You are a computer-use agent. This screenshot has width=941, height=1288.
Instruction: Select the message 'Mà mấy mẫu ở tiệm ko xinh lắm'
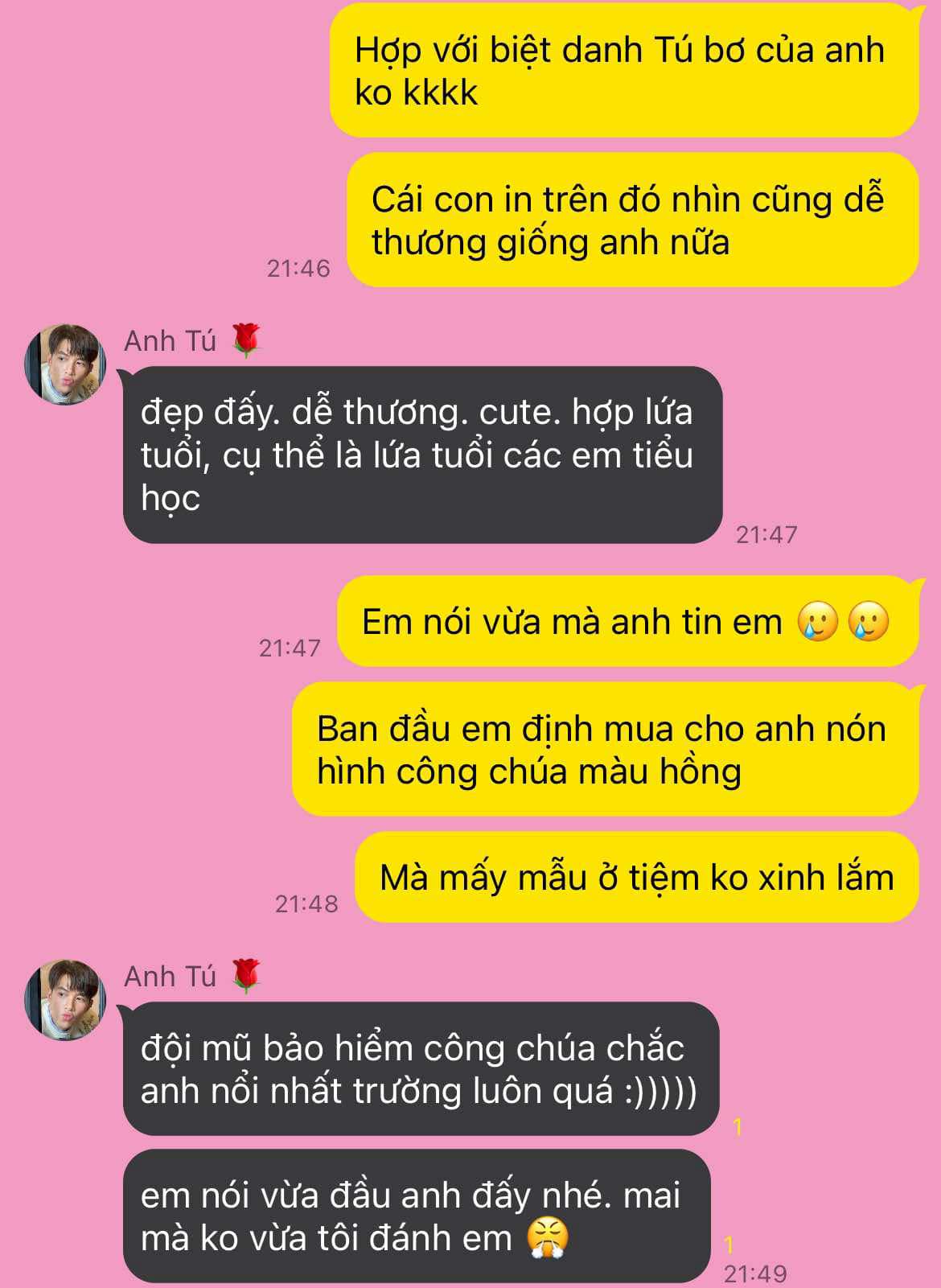click(637, 877)
